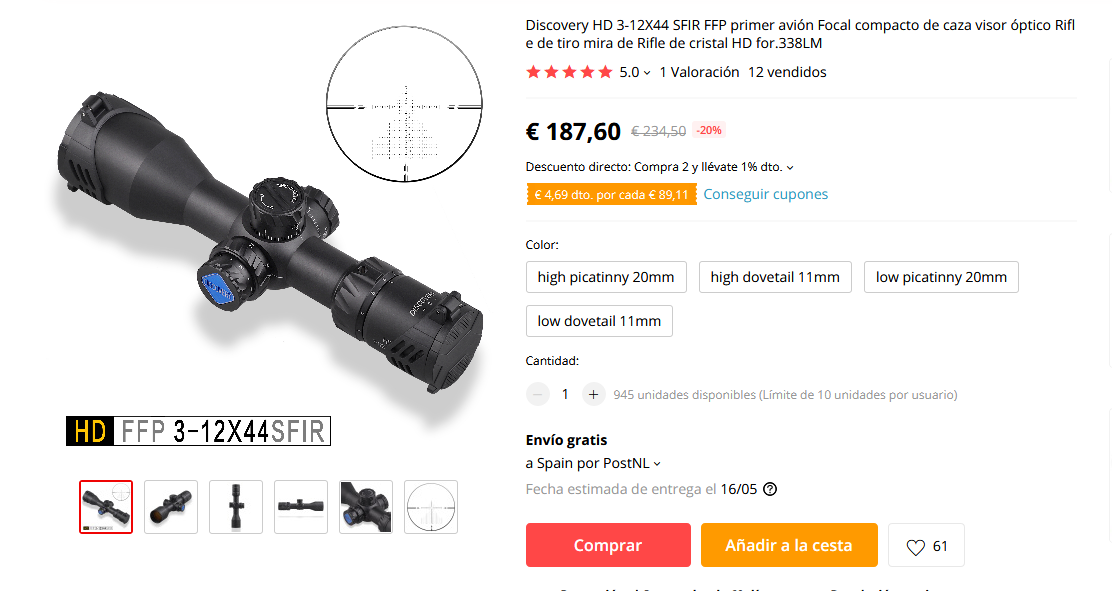Screen dimensions: 1112x591
Task: Choose the high dovetail 11mm option
Action: click(x=775, y=277)
